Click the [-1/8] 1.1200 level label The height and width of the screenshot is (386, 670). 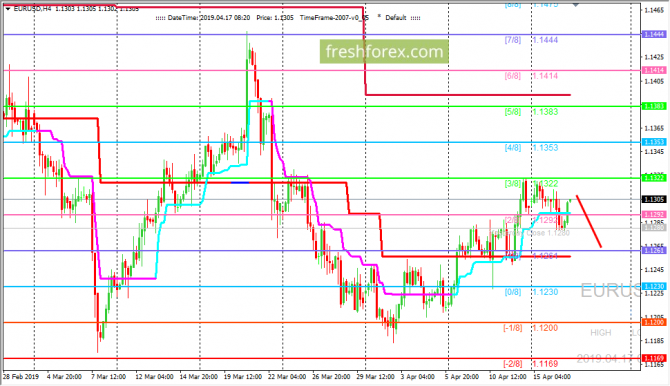click(x=530, y=328)
